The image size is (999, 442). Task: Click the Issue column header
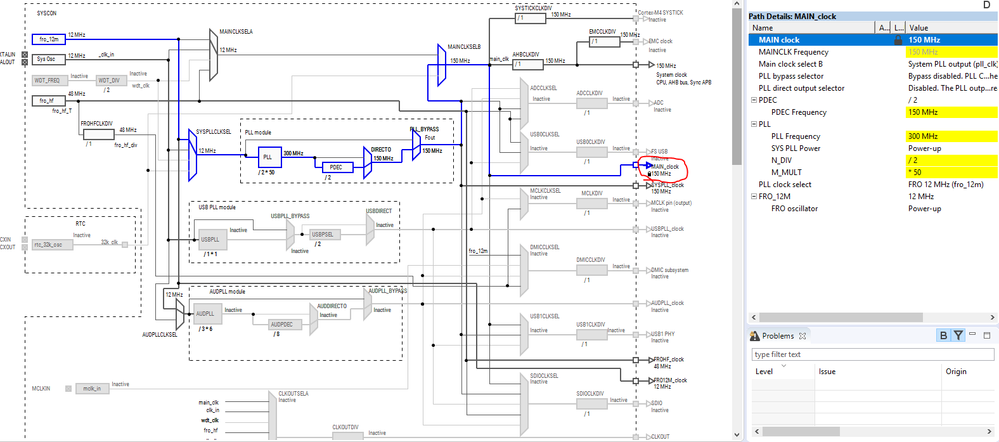pos(878,371)
